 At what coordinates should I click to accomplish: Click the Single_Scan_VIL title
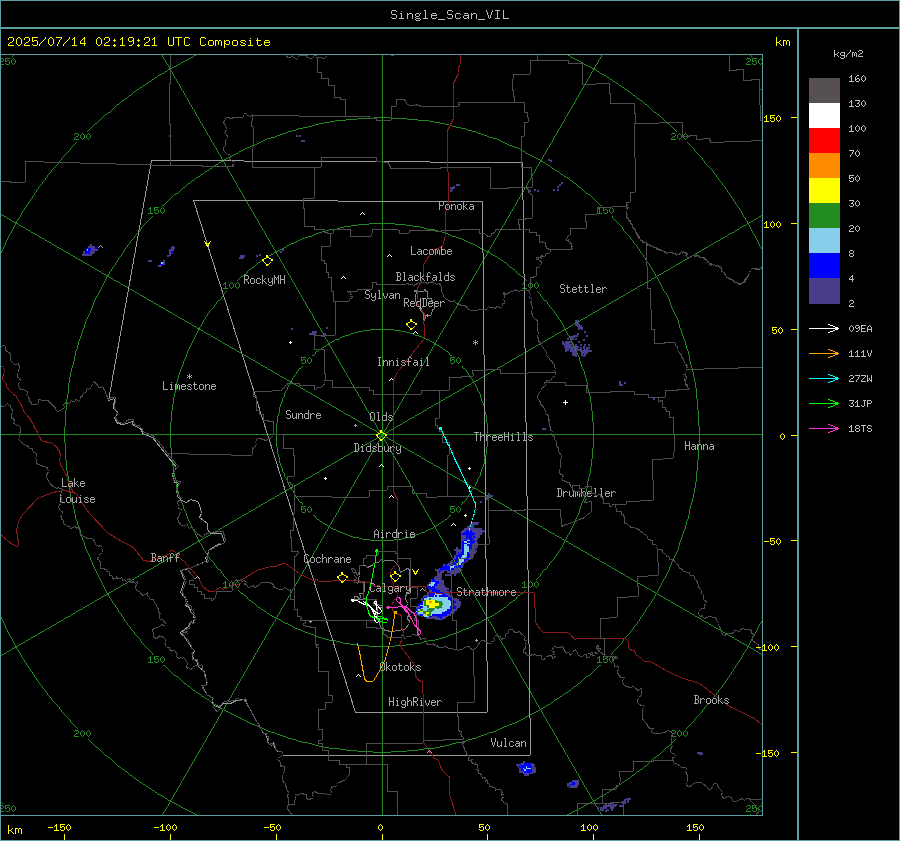[449, 15]
